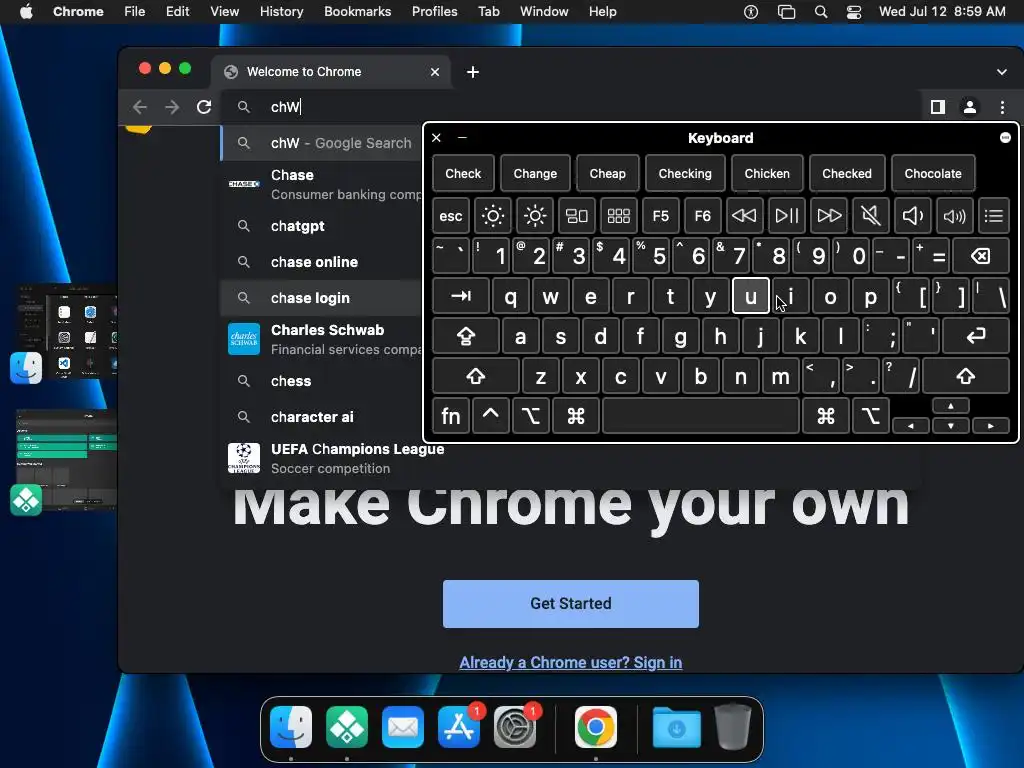
Task: Click the back navigation arrow
Action: 140,107
